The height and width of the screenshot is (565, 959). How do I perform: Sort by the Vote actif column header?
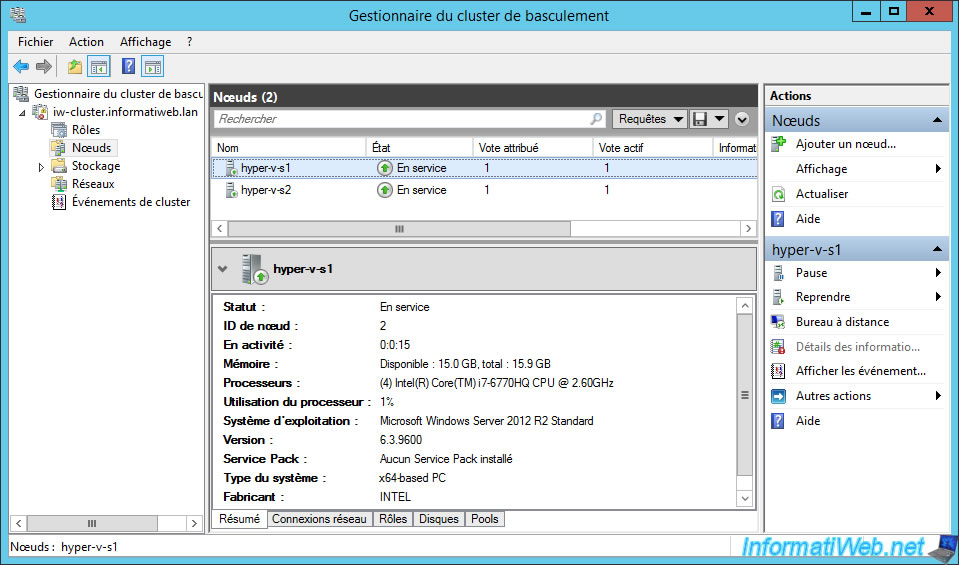point(653,148)
